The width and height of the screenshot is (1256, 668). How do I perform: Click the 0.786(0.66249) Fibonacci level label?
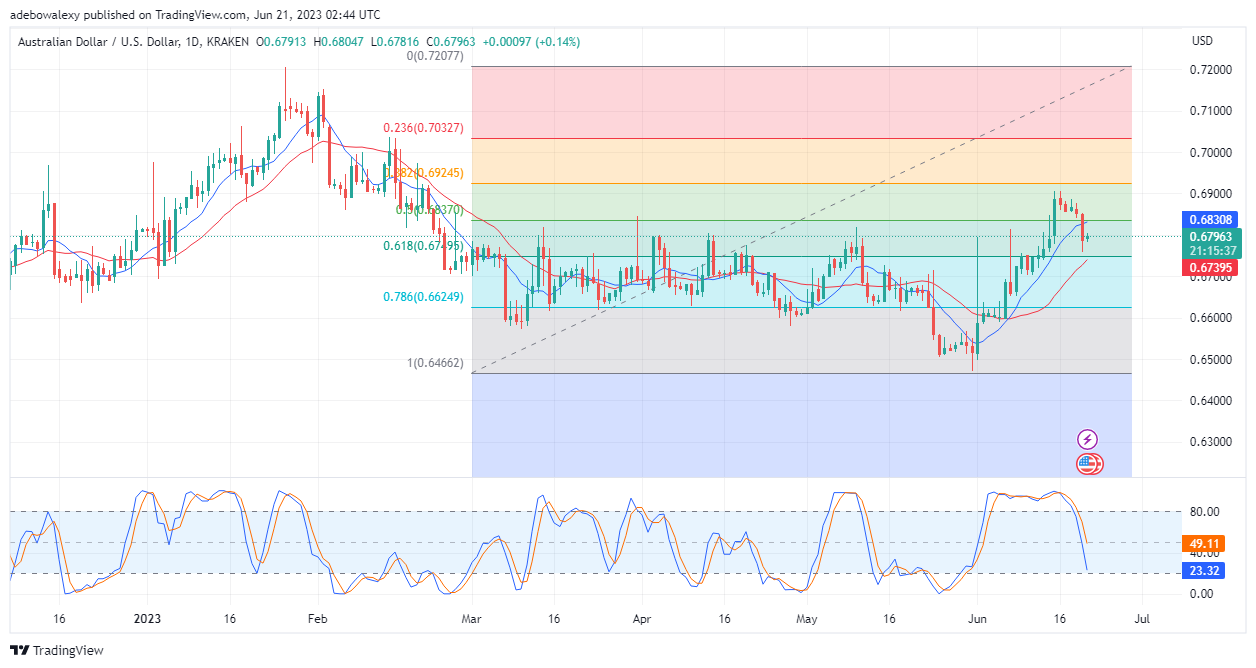tap(425, 297)
